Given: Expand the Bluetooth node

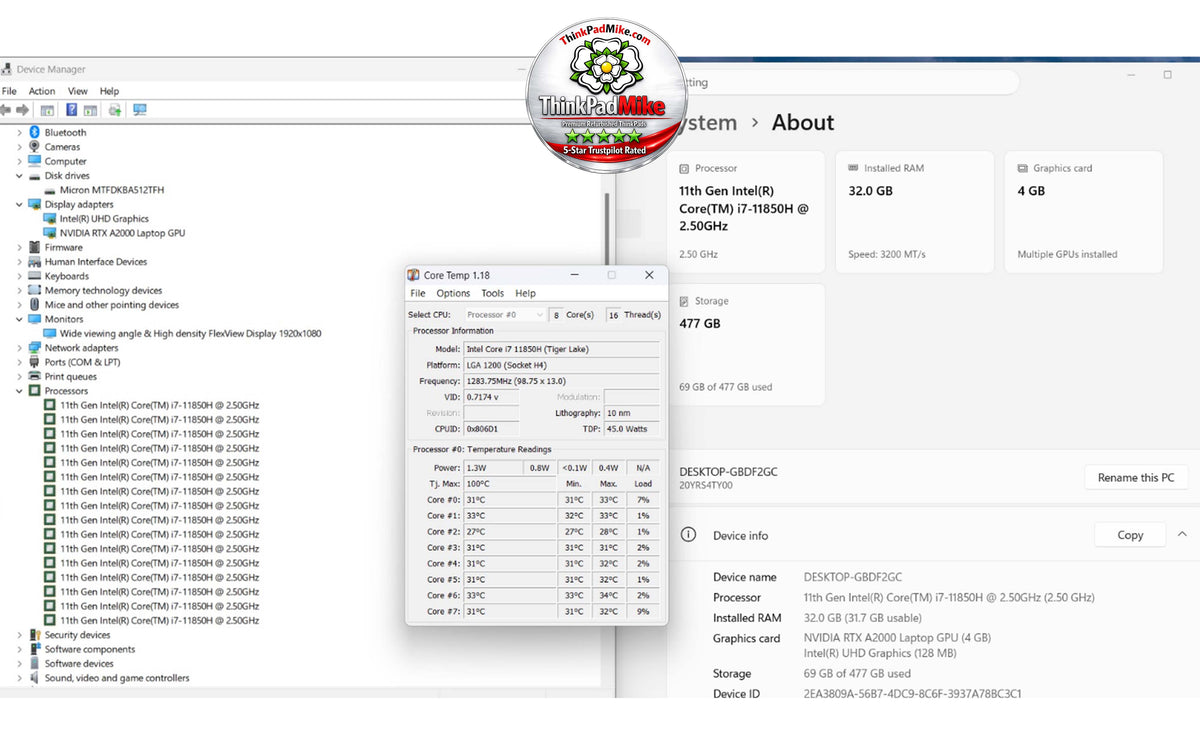Looking at the screenshot, I should click(19, 132).
